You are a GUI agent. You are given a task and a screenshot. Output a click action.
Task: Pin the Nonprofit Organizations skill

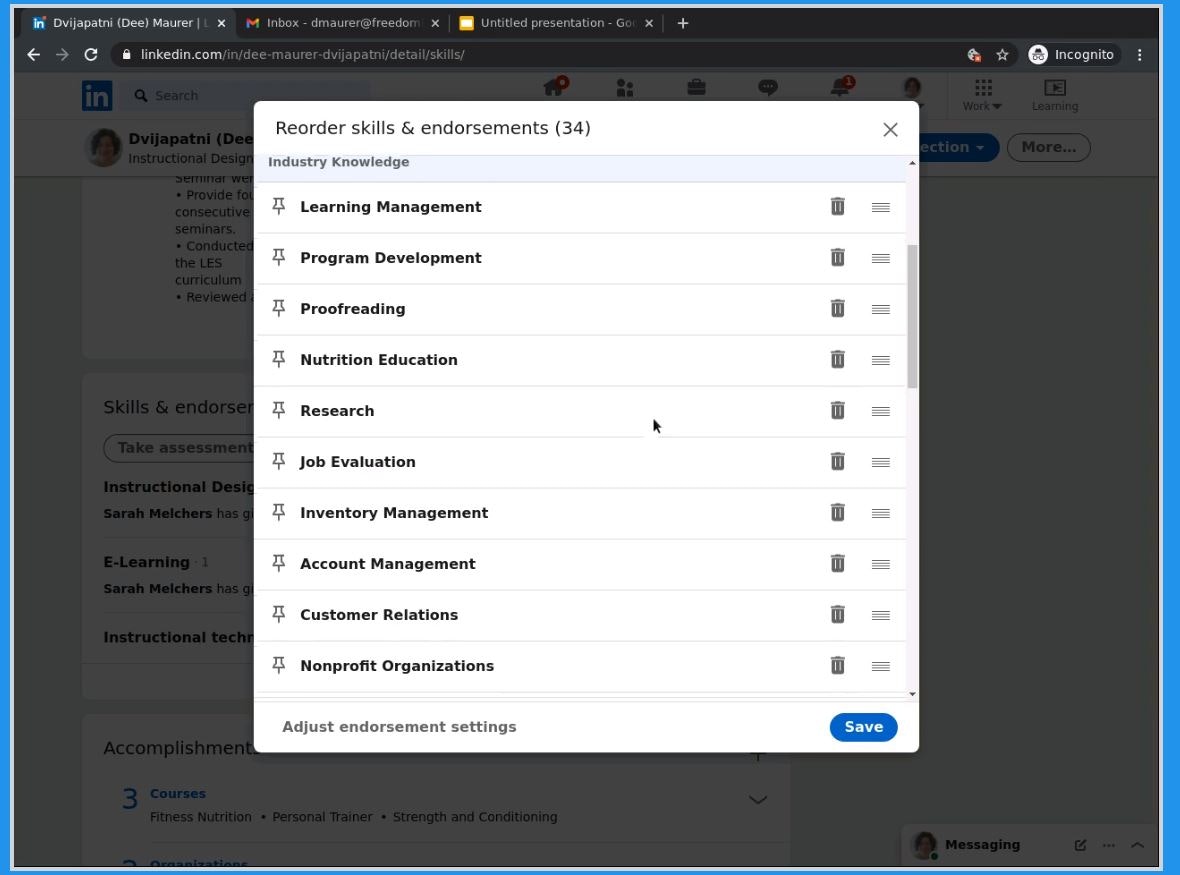coord(278,665)
